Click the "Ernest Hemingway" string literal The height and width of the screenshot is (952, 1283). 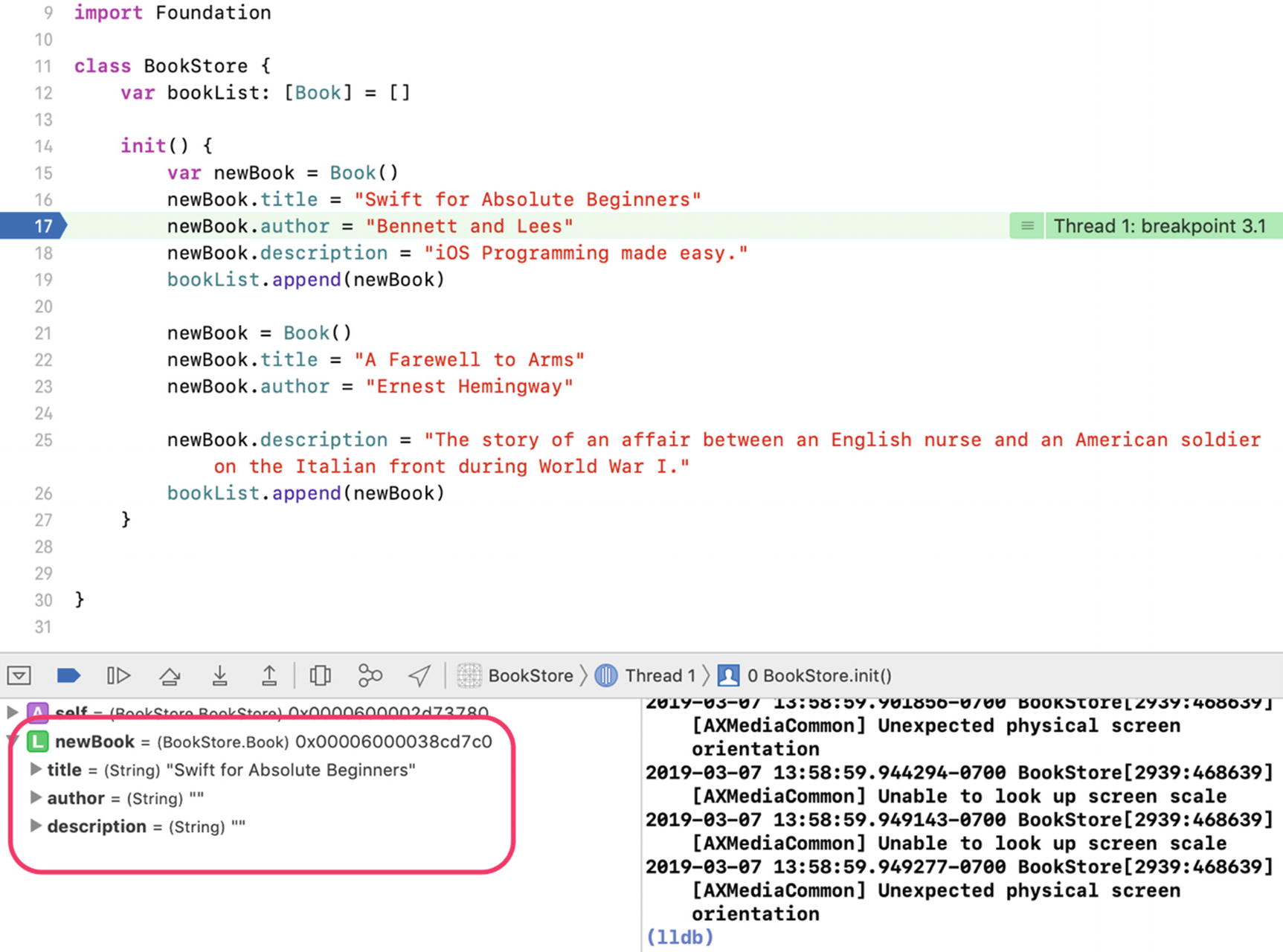pos(469,387)
